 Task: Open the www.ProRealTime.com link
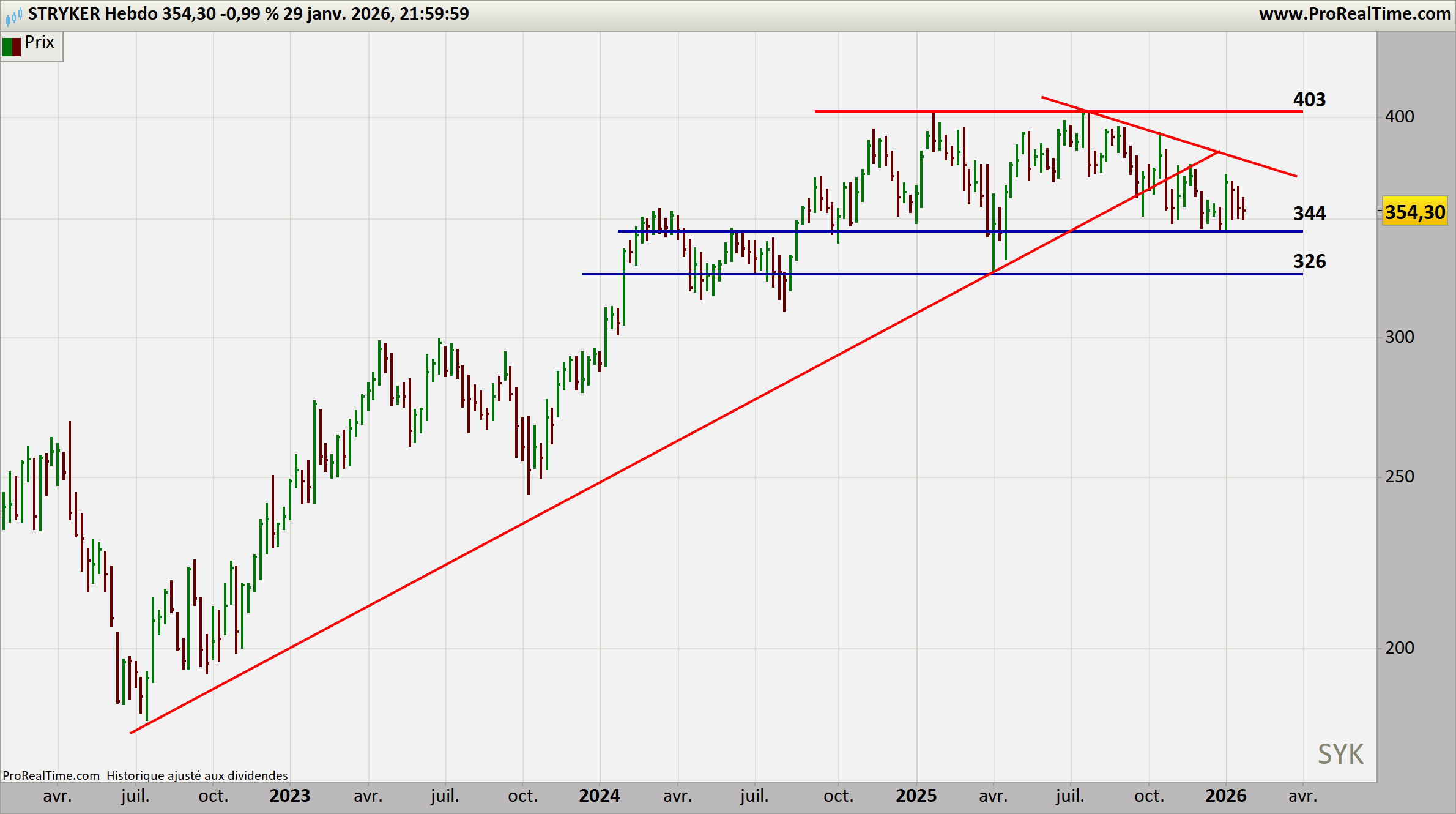tap(1354, 14)
